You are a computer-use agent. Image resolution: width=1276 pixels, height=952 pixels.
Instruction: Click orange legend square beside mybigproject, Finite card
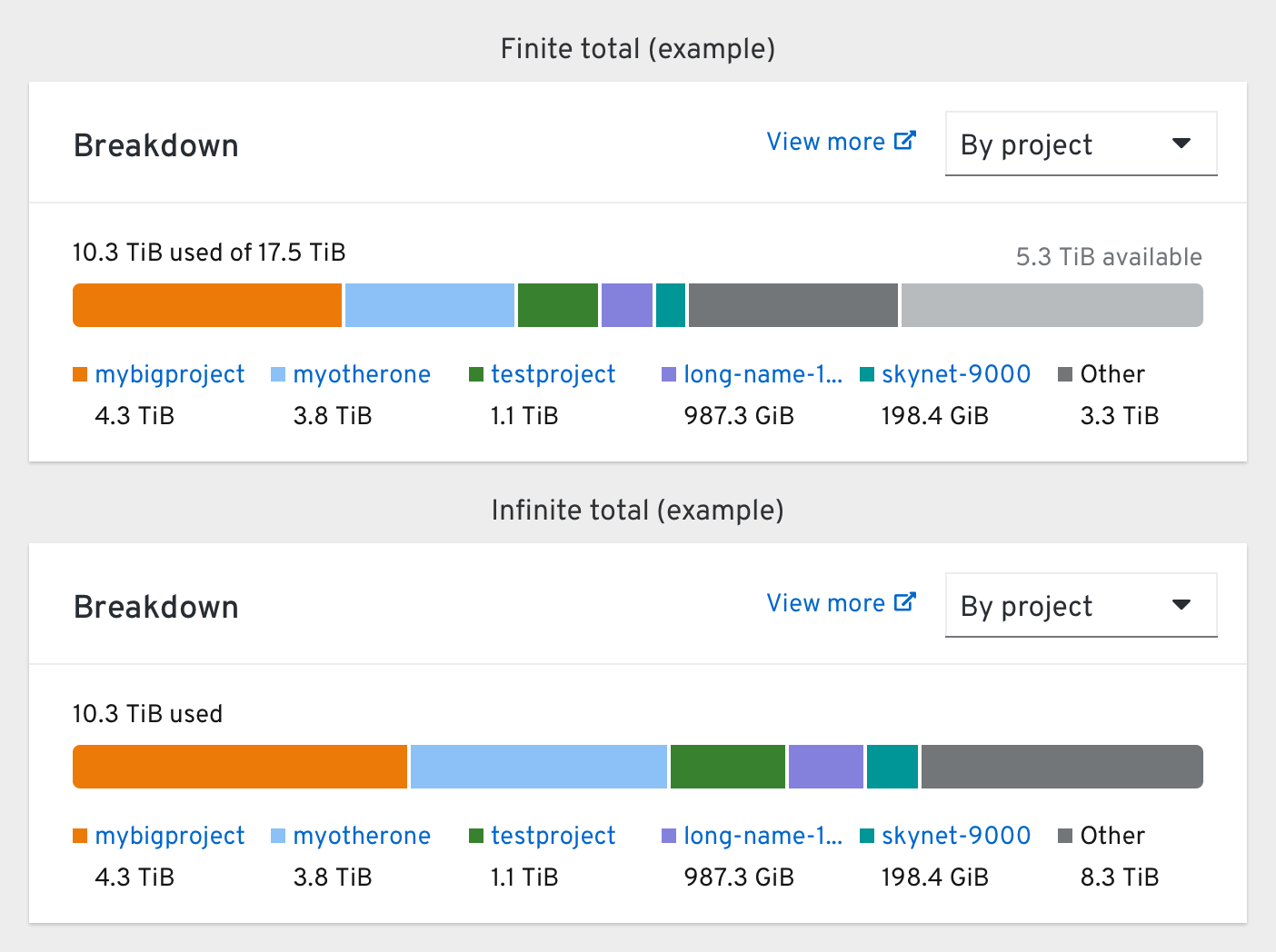80,374
